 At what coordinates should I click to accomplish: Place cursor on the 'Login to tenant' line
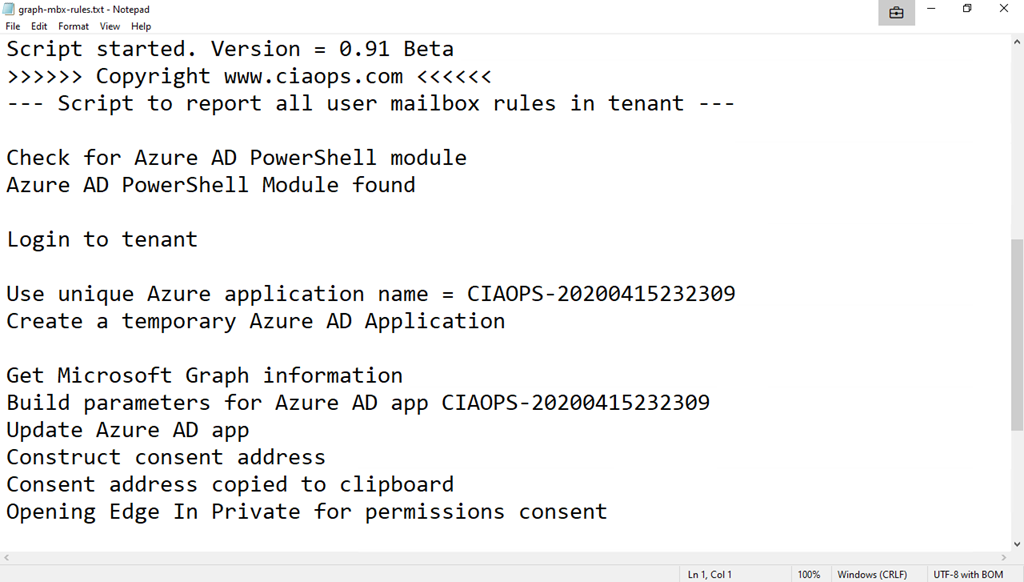[x=102, y=240]
